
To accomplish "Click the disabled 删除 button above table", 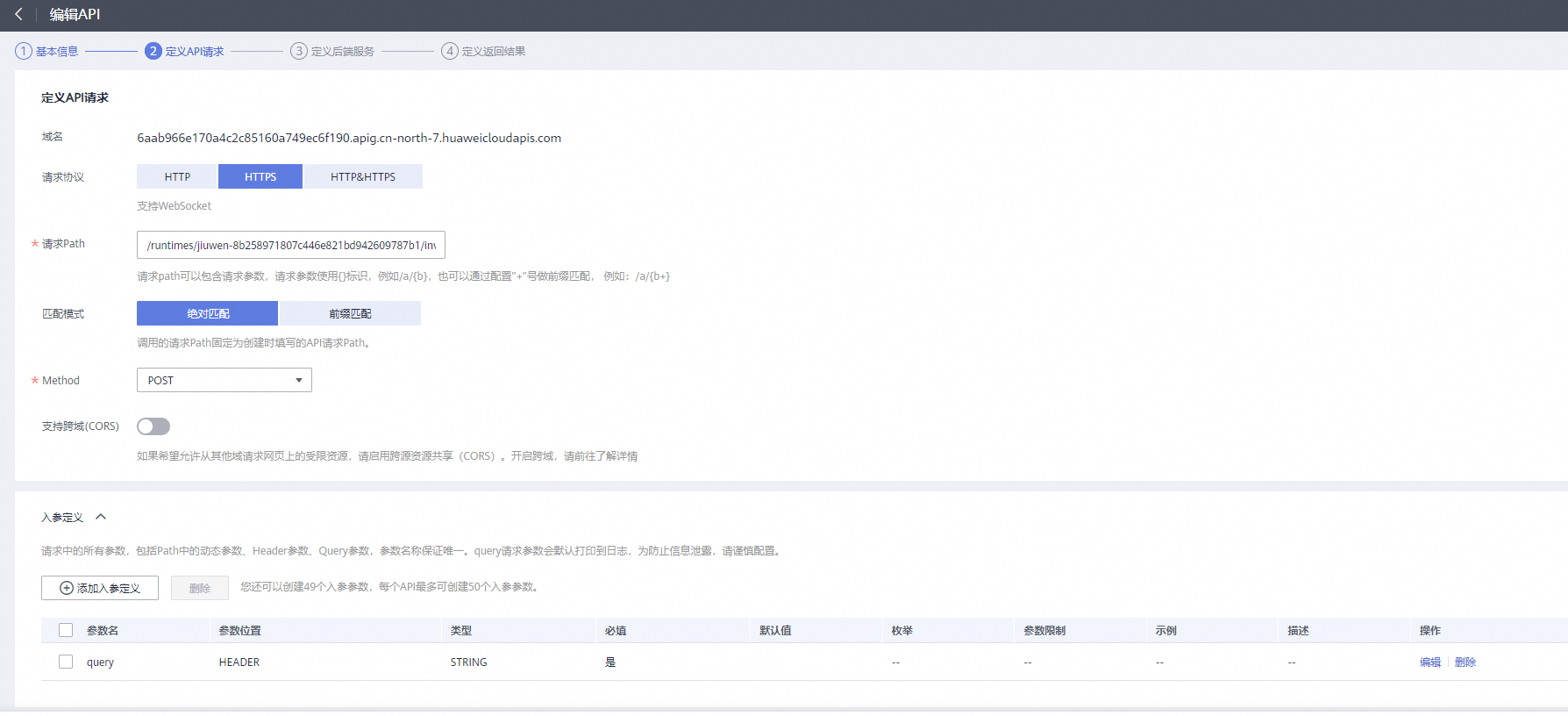I will pos(200,588).
